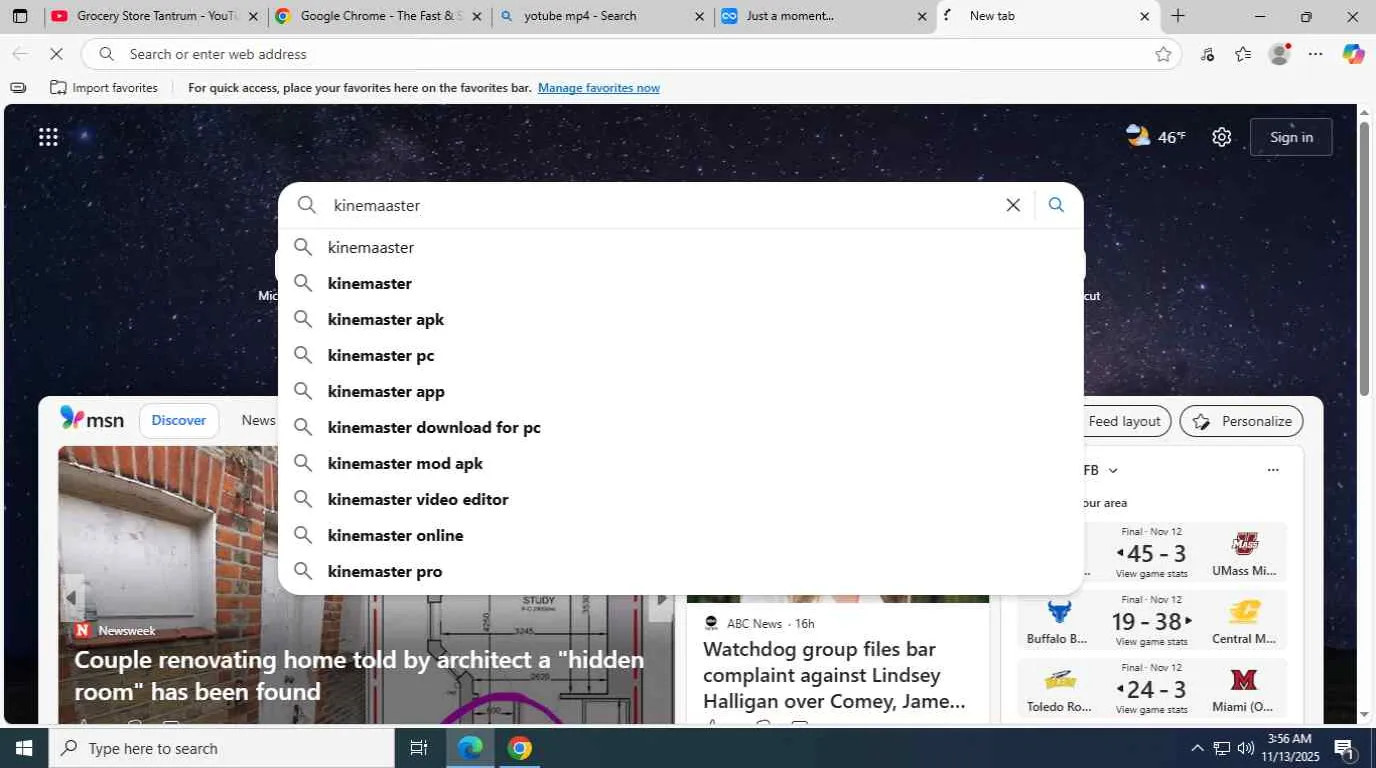Choose the 'kinemaster online' suggestion

[681, 535]
